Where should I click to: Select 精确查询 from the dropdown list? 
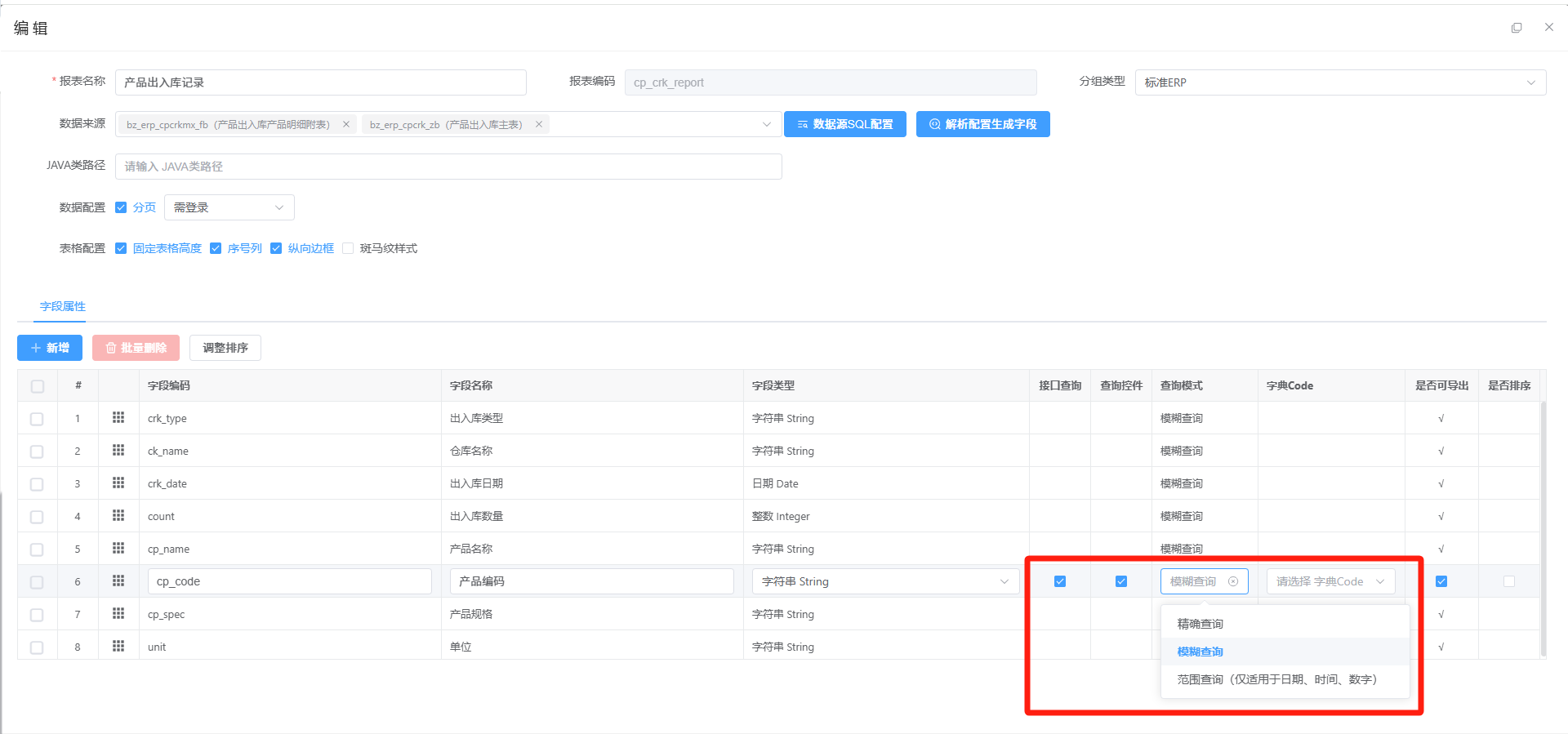coord(1200,624)
